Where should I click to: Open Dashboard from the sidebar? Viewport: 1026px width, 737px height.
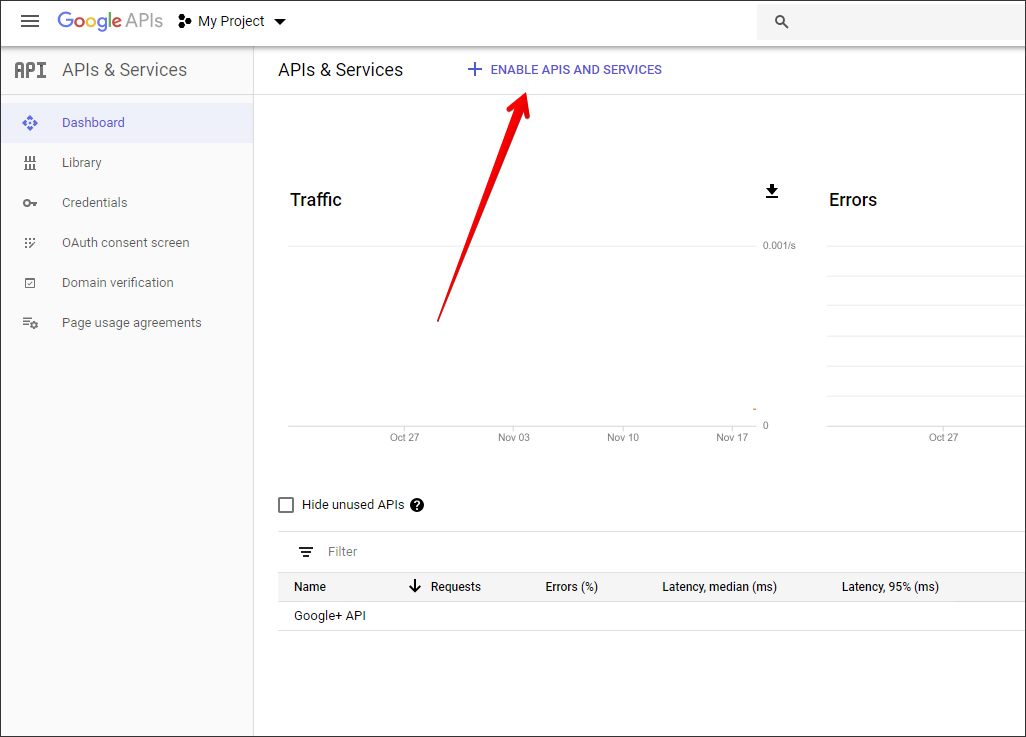[x=127, y=123]
